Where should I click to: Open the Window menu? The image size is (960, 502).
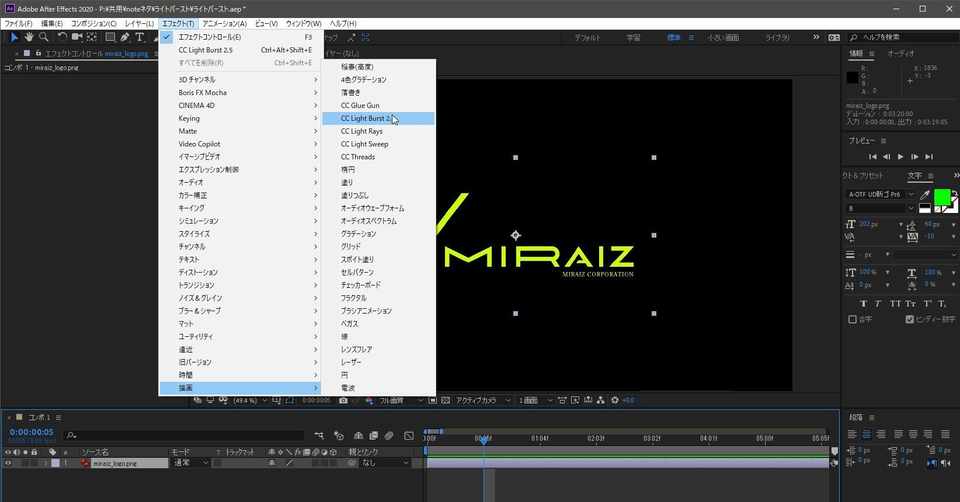(x=304, y=23)
